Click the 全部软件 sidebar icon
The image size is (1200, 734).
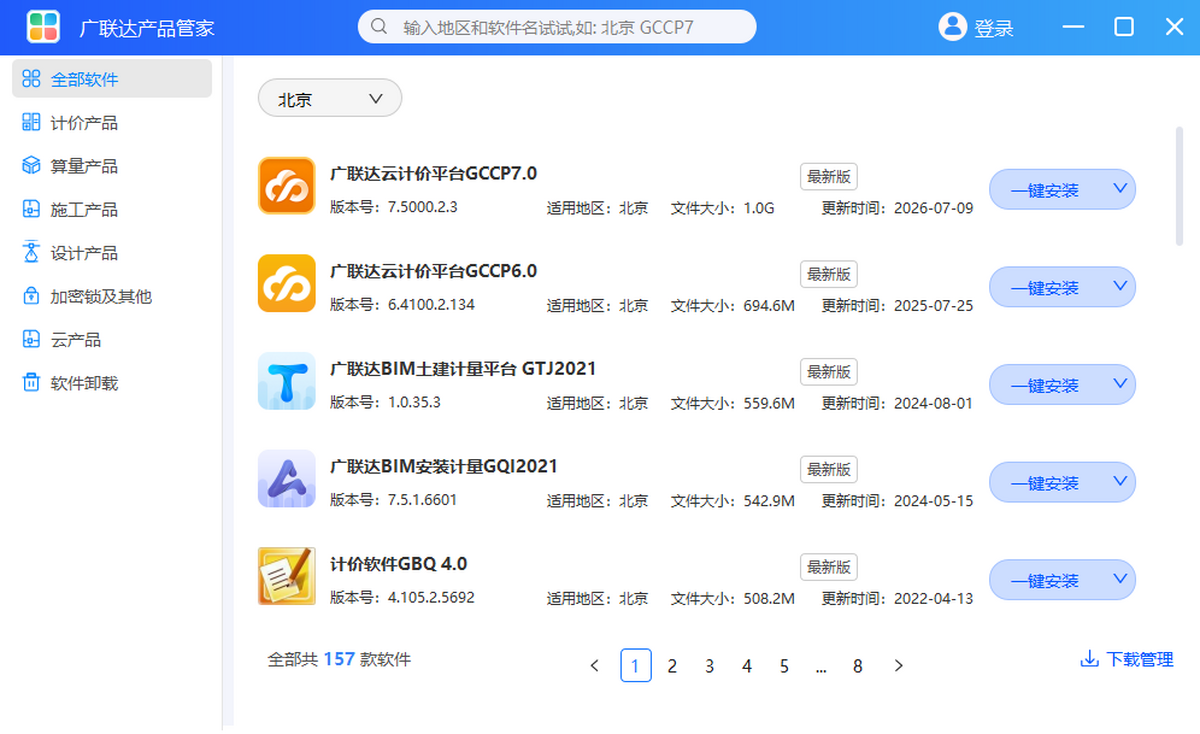tap(31, 79)
